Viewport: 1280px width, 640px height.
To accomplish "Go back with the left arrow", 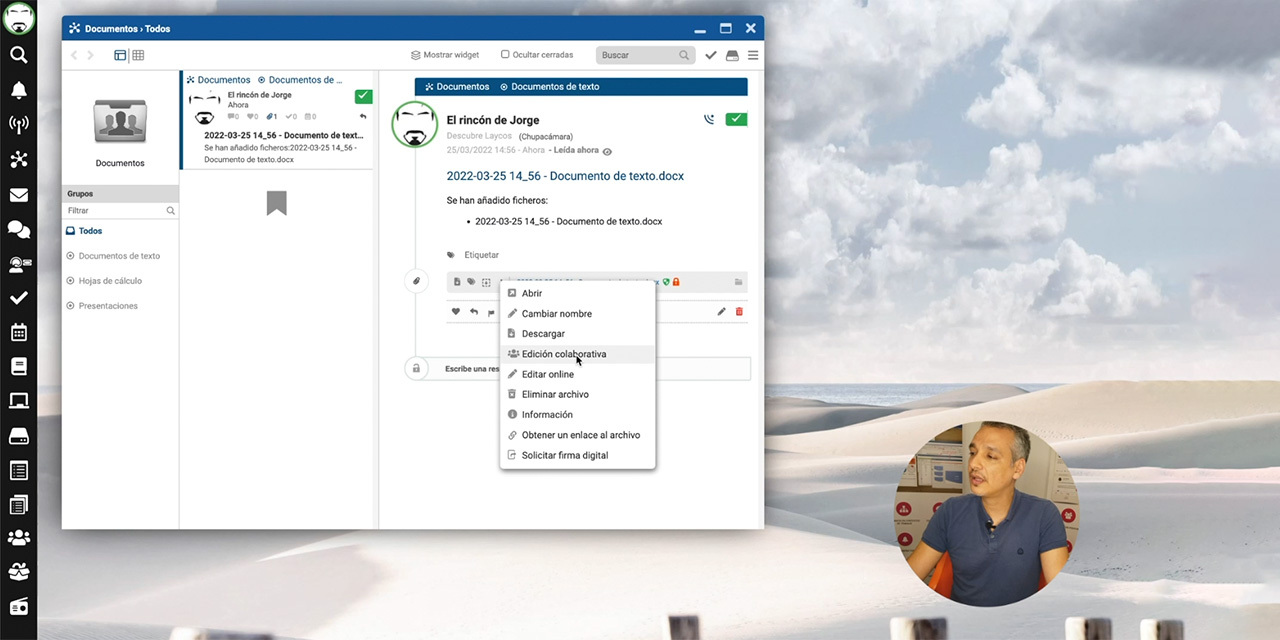I will pos(74,55).
